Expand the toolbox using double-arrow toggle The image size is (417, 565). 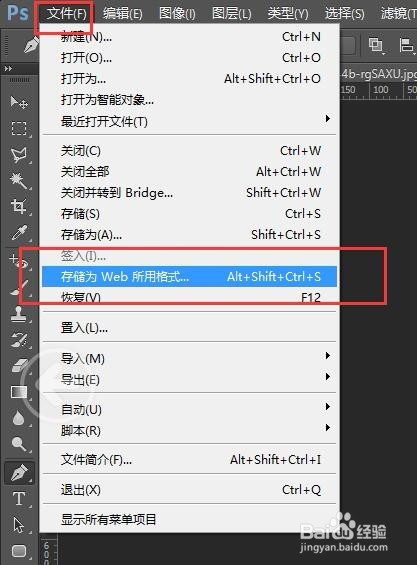point(9,68)
